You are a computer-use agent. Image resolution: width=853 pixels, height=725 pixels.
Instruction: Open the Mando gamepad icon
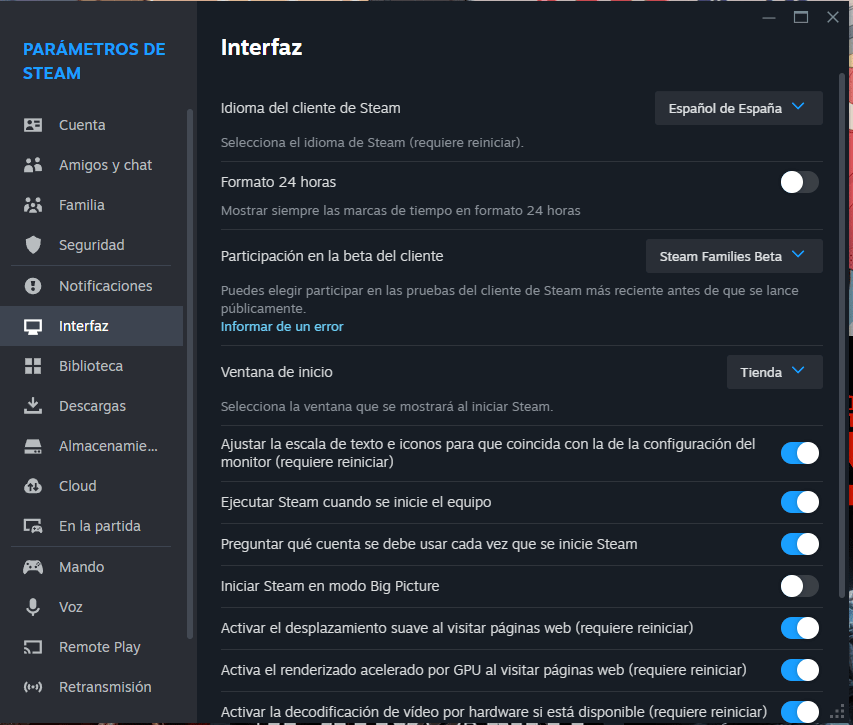tap(33, 567)
